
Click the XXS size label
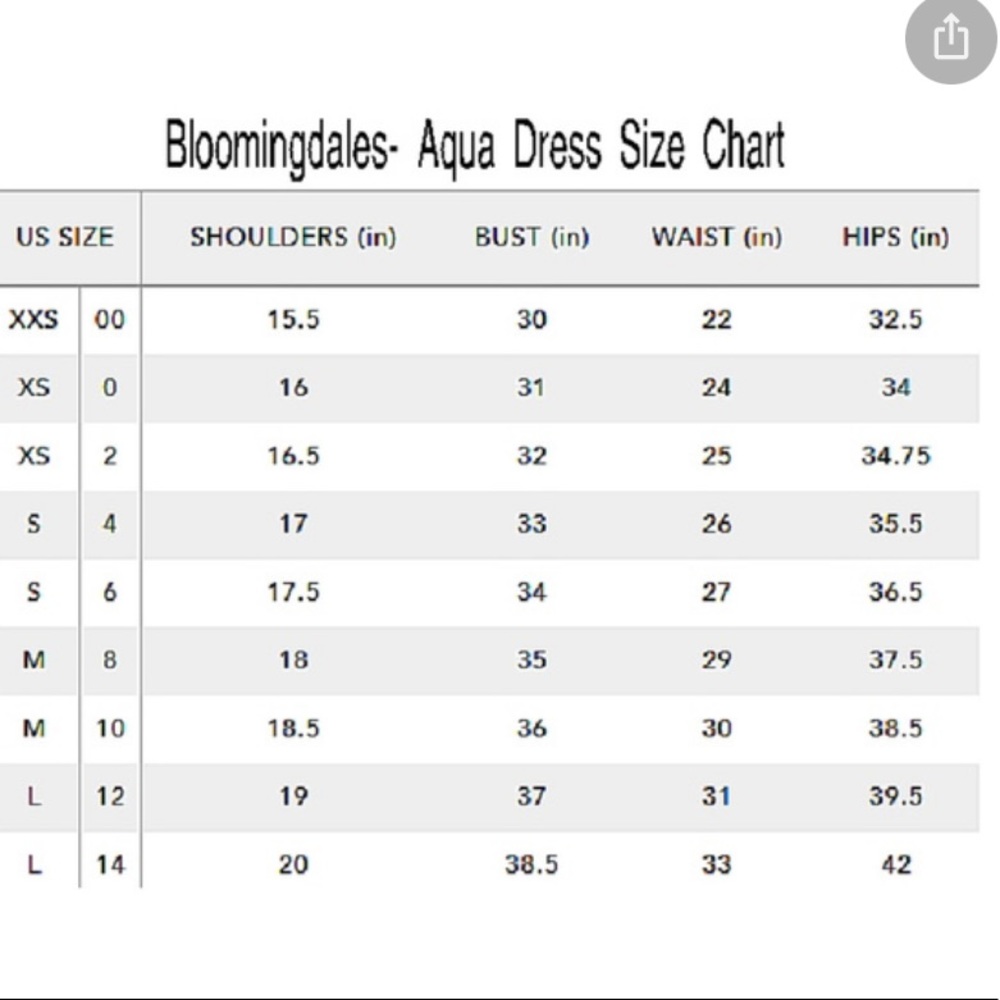click(33, 319)
